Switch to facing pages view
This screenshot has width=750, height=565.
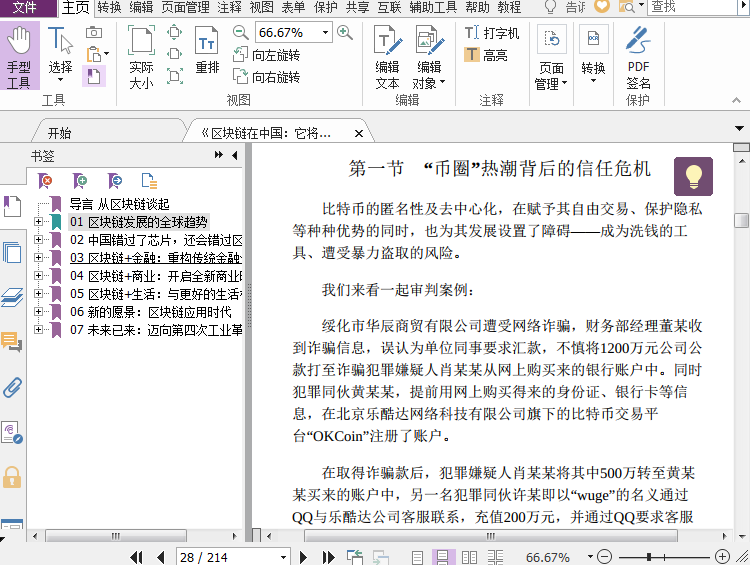469,557
